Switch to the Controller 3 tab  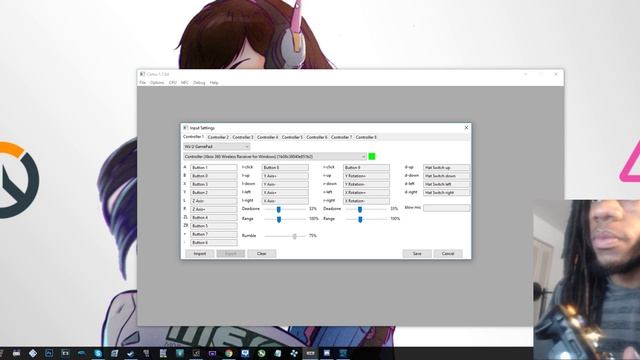pos(243,137)
